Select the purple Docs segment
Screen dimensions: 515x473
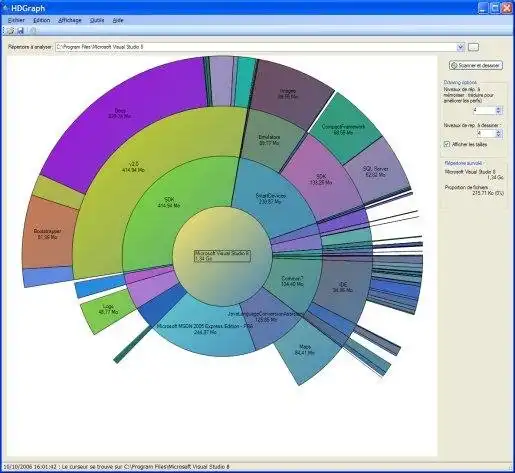tap(119, 113)
